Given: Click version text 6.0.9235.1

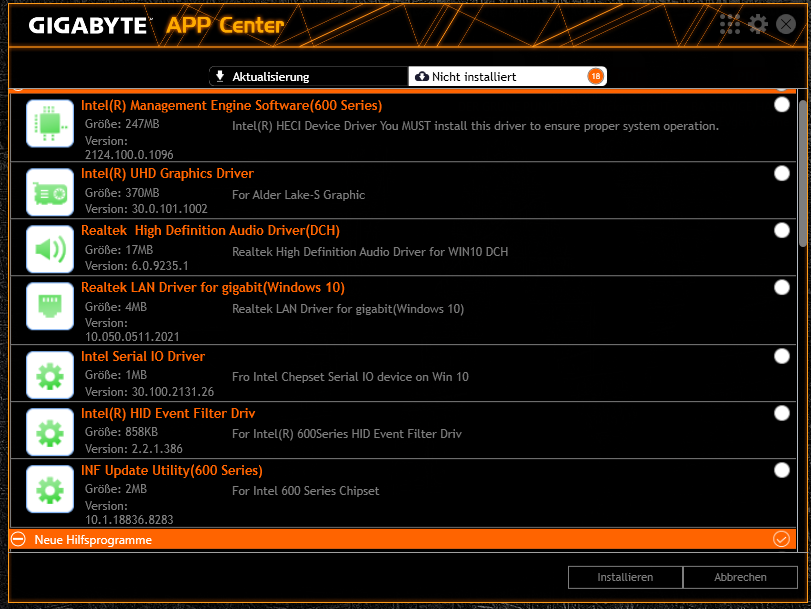Looking at the screenshot, I should [x=160, y=266].
